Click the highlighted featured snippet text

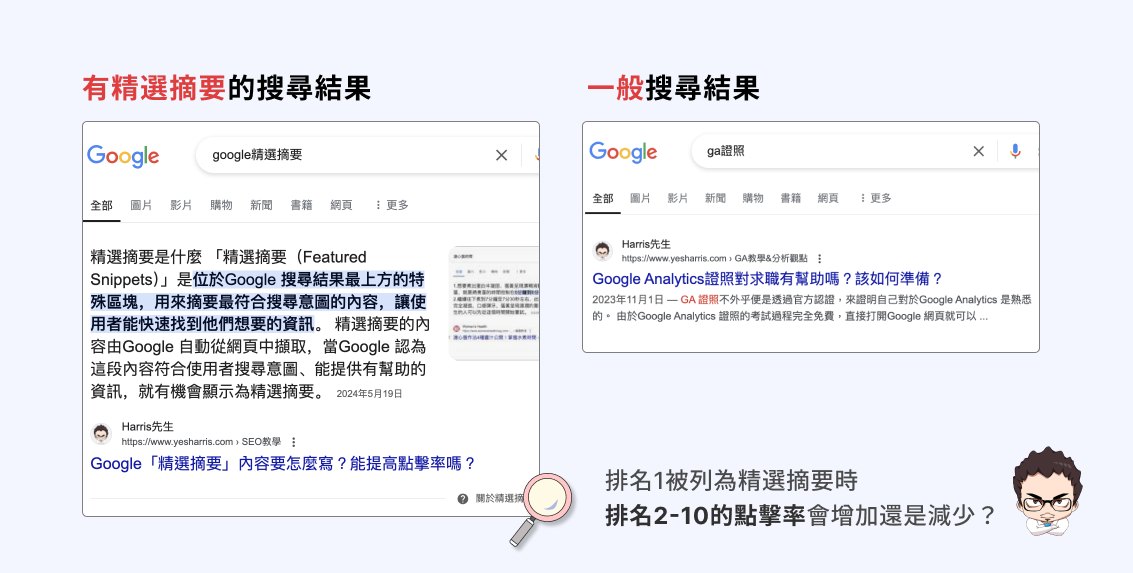coord(258,301)
